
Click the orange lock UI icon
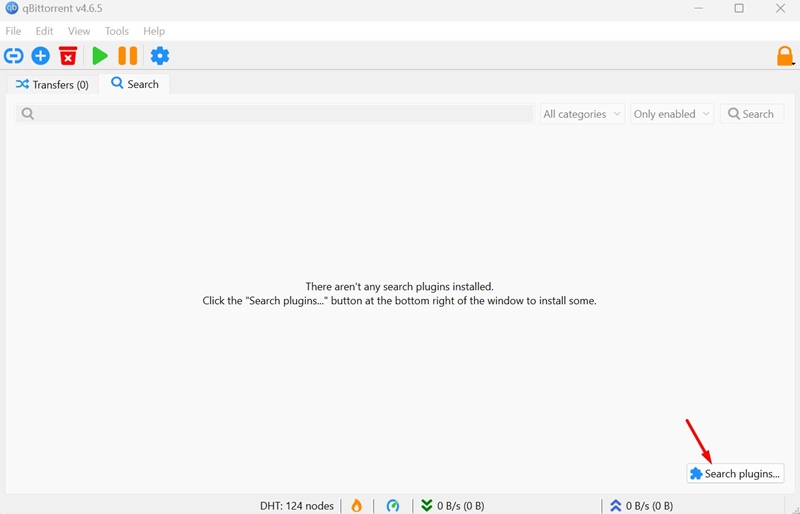pyautogui.click(x=785, y=56)
